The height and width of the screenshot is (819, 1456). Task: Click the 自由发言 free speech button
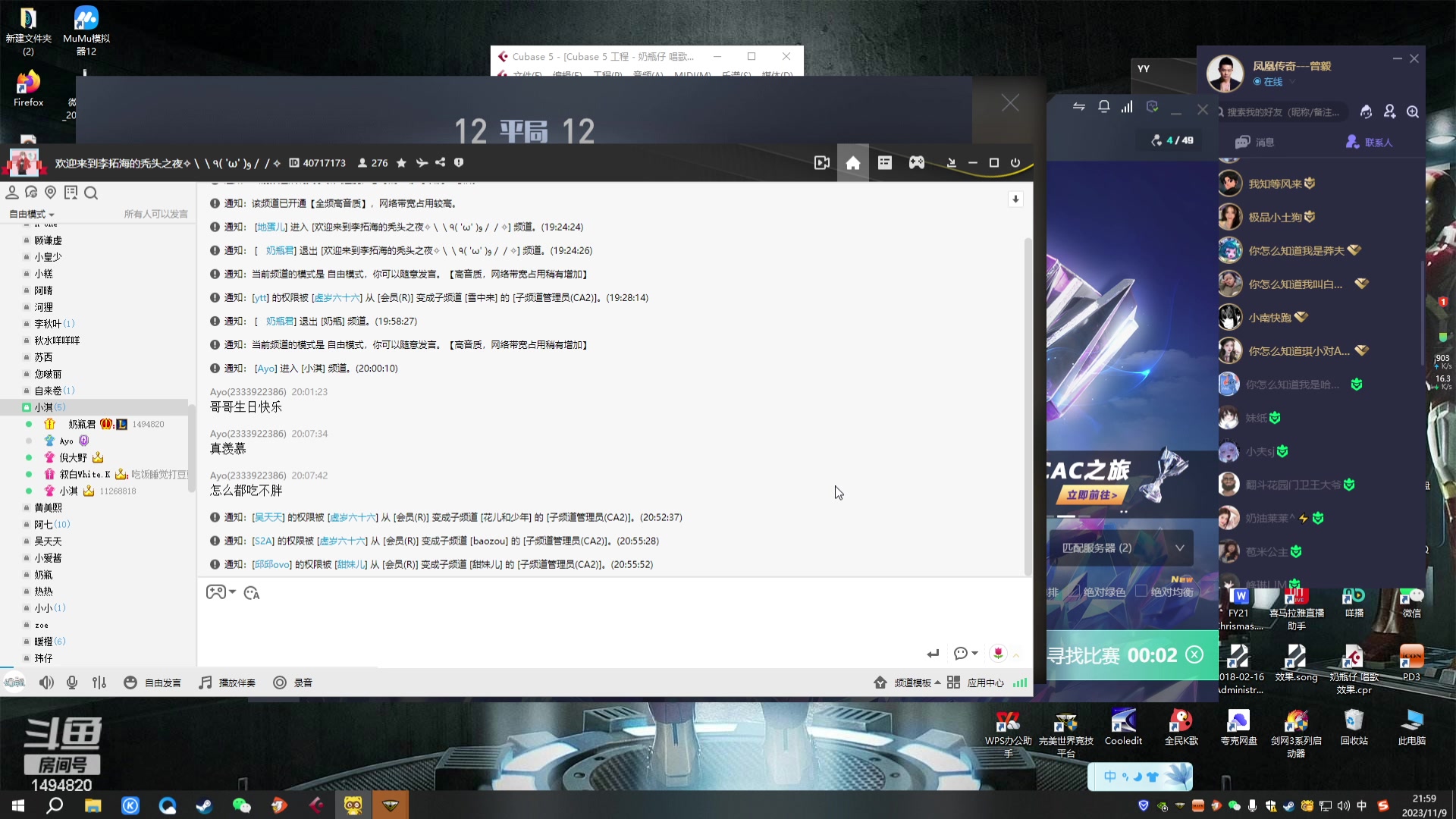pyautogui.click(x=152, y=682)
